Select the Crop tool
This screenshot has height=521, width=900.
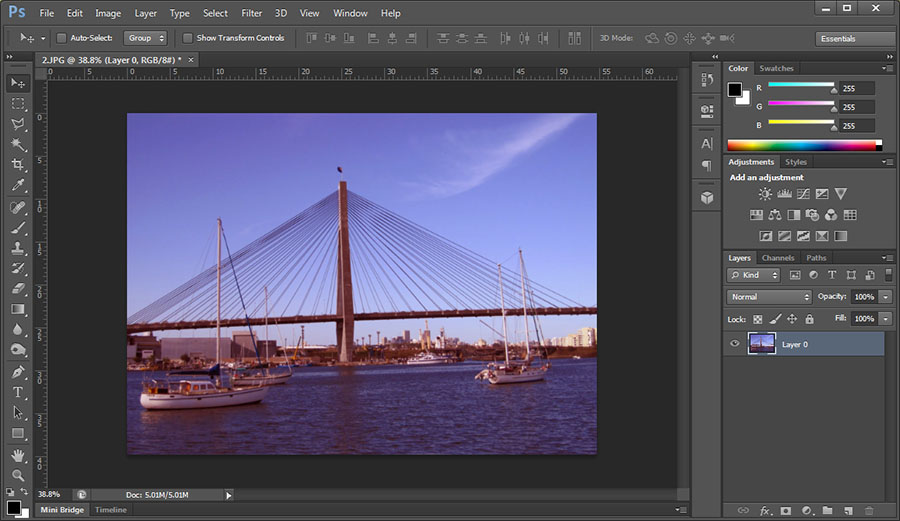pyautogui.click(x=18, y=165)
